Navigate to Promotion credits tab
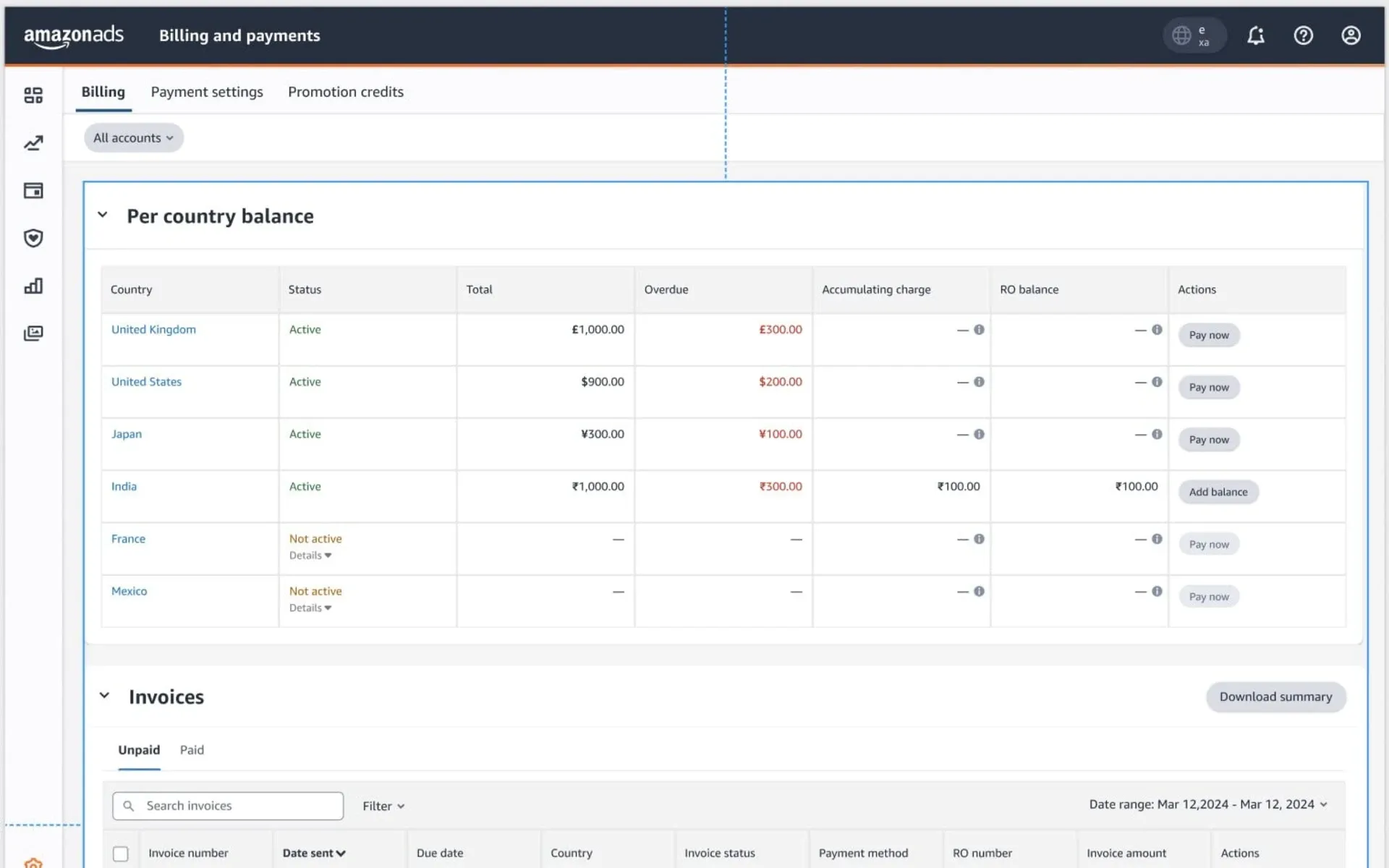The height and width of the screenshot is (868, 1389). [x=346, y=91]
